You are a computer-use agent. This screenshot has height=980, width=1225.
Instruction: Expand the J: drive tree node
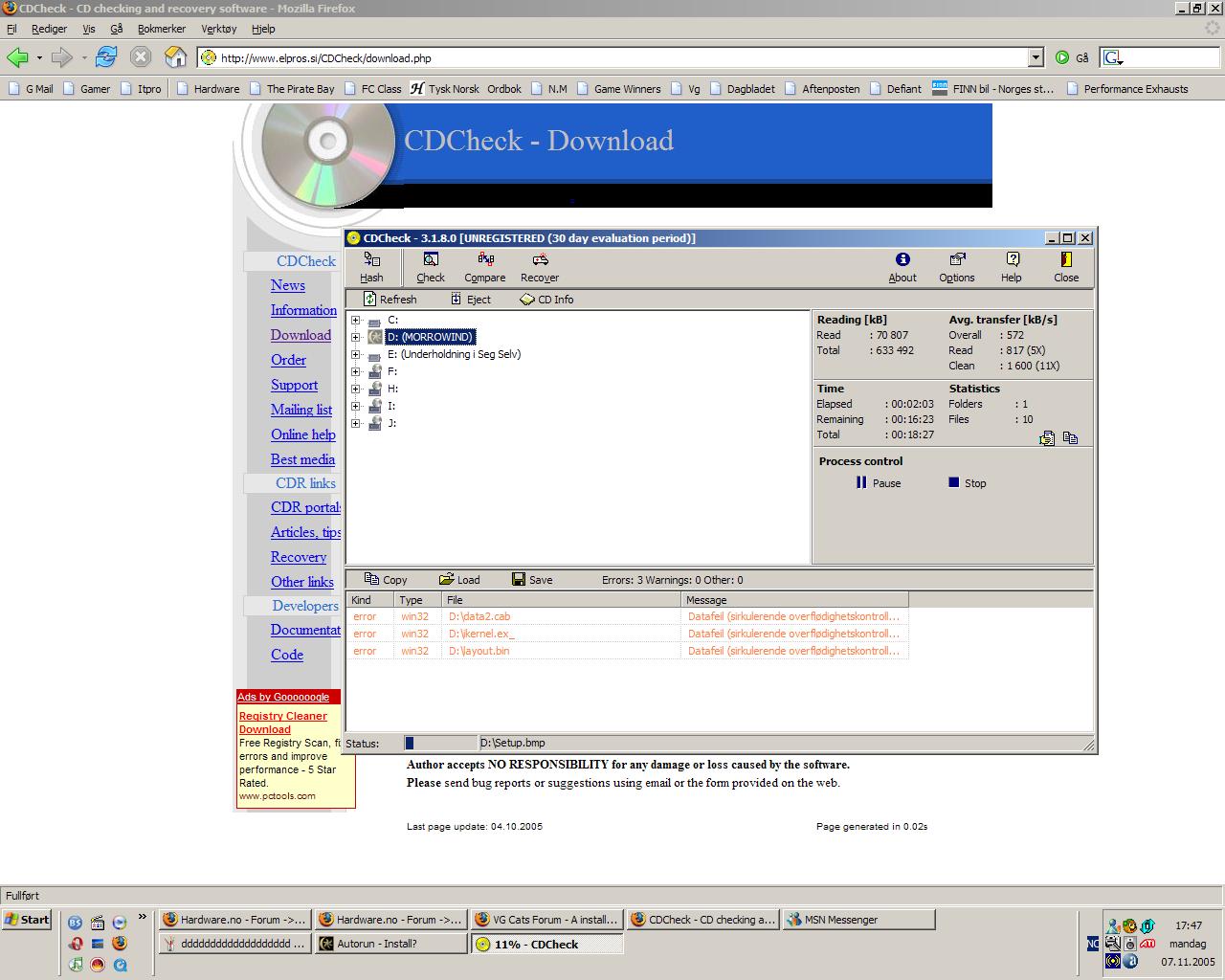[x=356, y=423]
